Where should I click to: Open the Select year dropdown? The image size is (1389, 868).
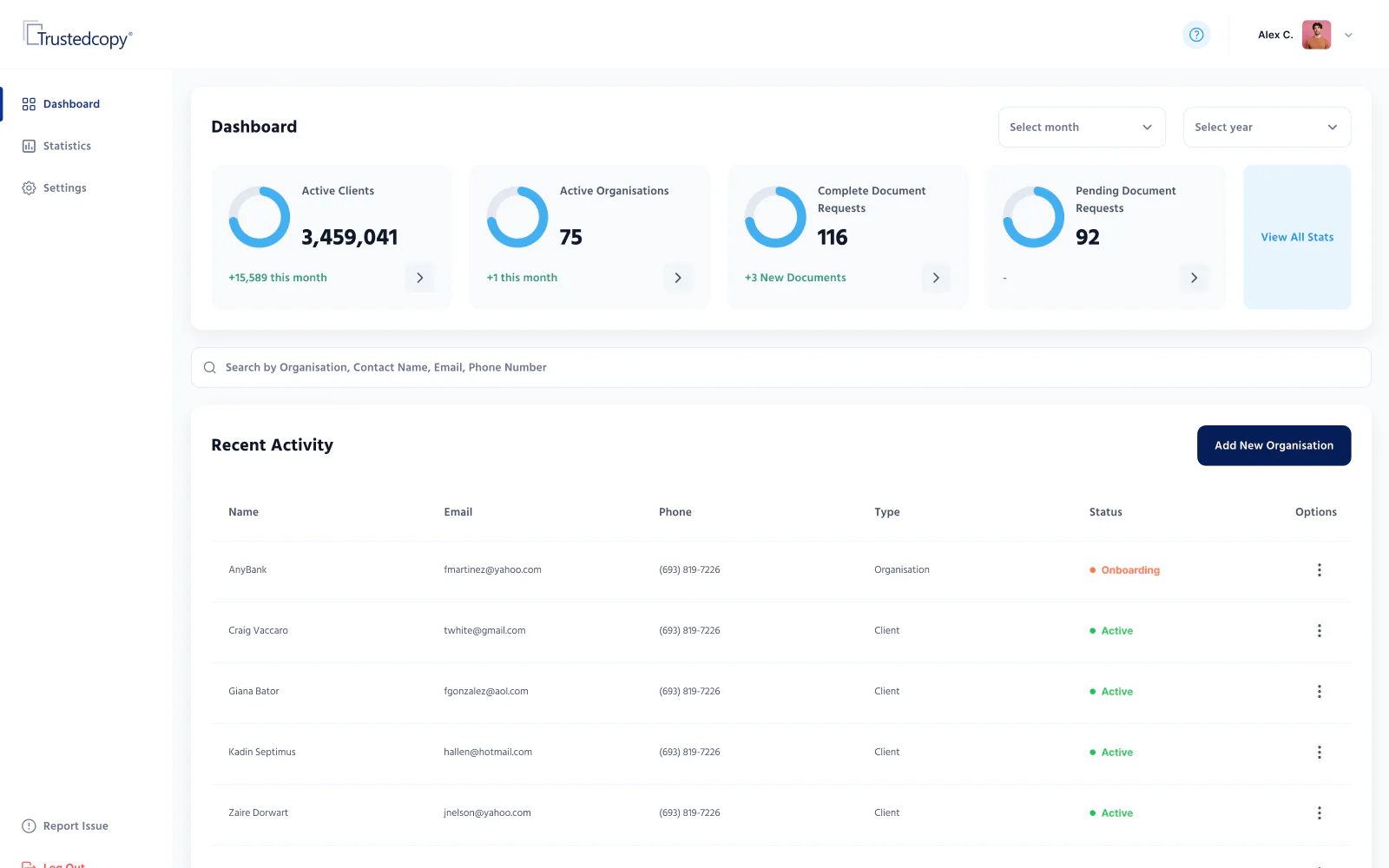1267,128
